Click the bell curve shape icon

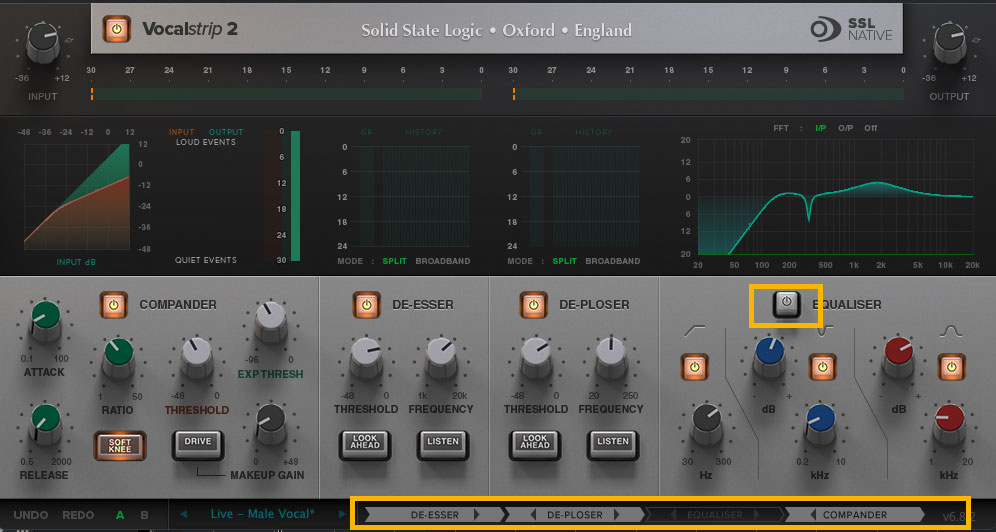click(x=951, y=331)
